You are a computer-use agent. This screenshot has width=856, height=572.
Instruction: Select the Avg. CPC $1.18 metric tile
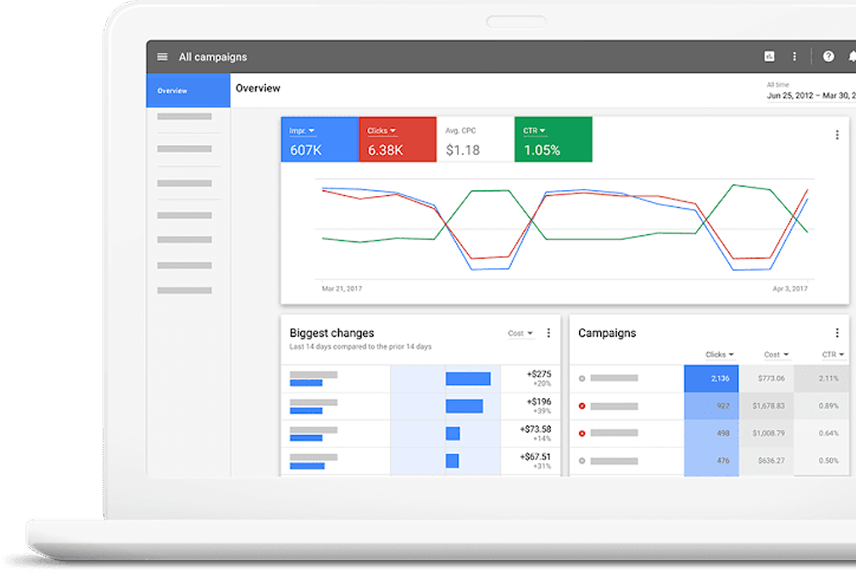click(x=475, y=140)
